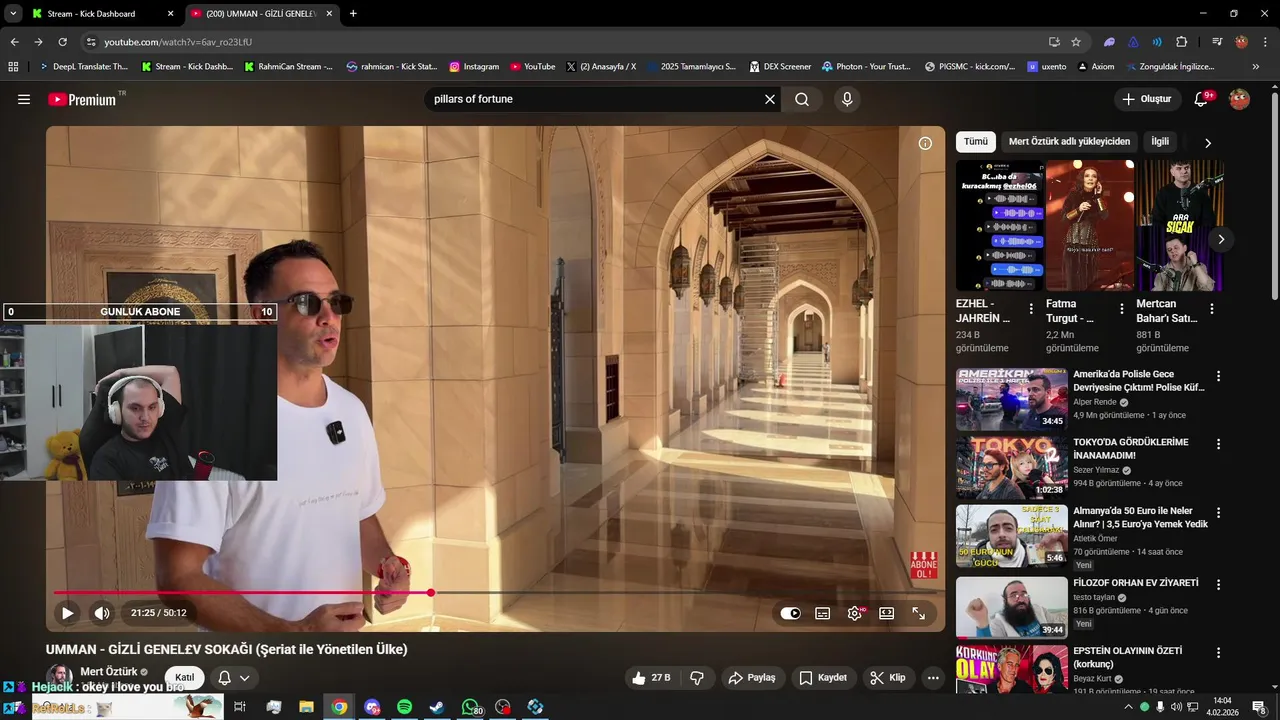Start voice search with microphone icon
The height and width of the screenshot is (720, 1280).
[847, 99]
